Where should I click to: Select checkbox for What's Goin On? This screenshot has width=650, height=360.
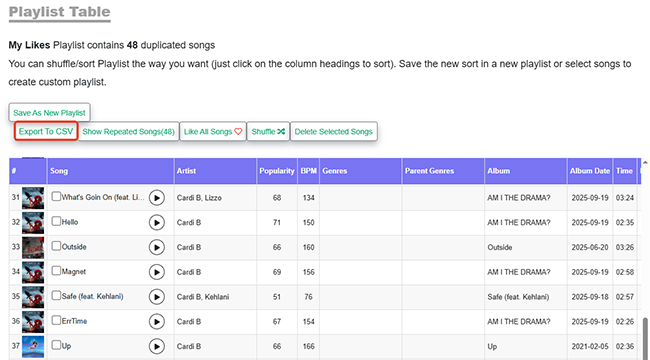coord(56,196)
